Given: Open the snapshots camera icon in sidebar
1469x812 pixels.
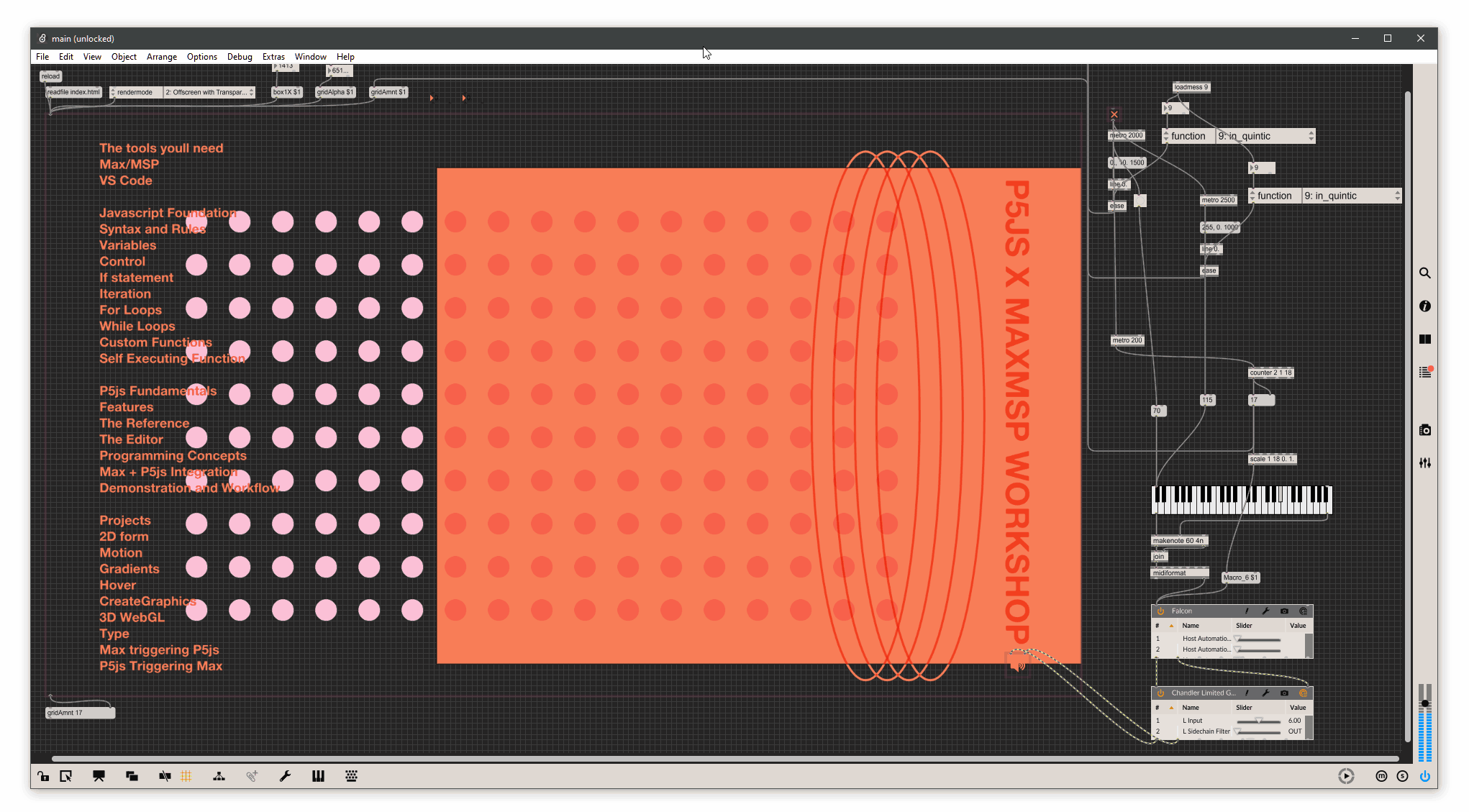Looking at the screenshot, I should pos(1424,430).
